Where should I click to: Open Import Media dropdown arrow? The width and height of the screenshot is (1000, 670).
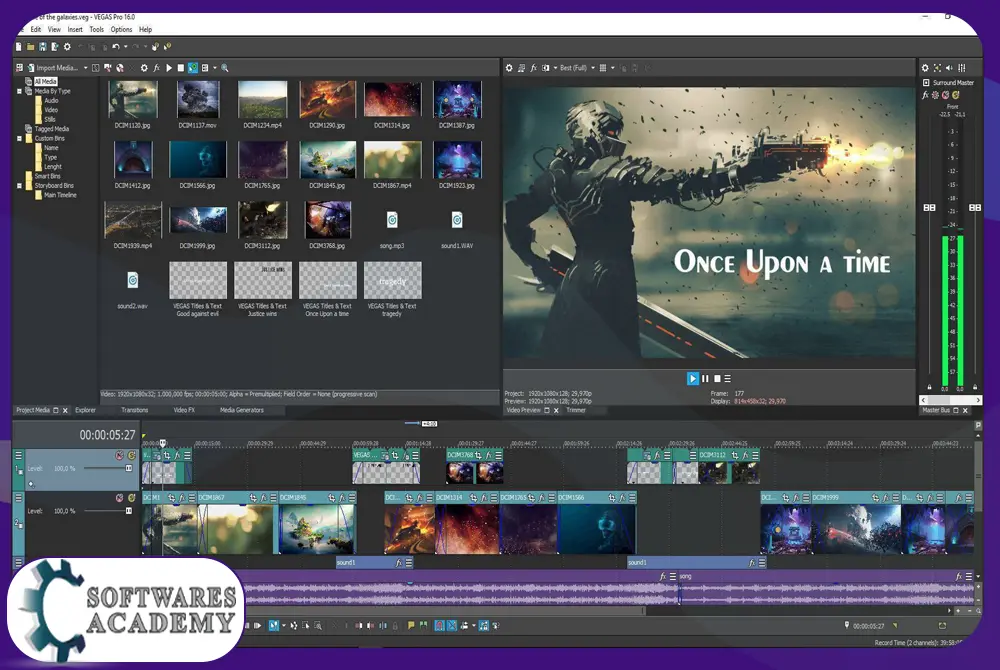(85, 68)
